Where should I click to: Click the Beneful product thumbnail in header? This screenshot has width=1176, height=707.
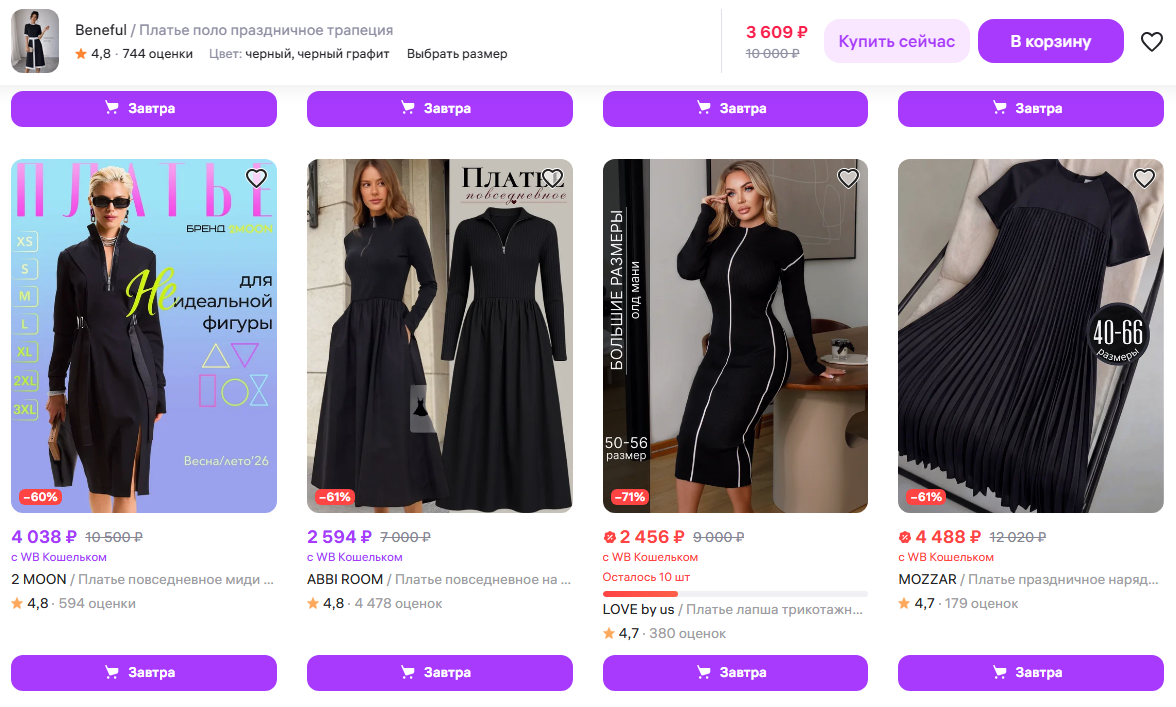[x=35, y=42]
